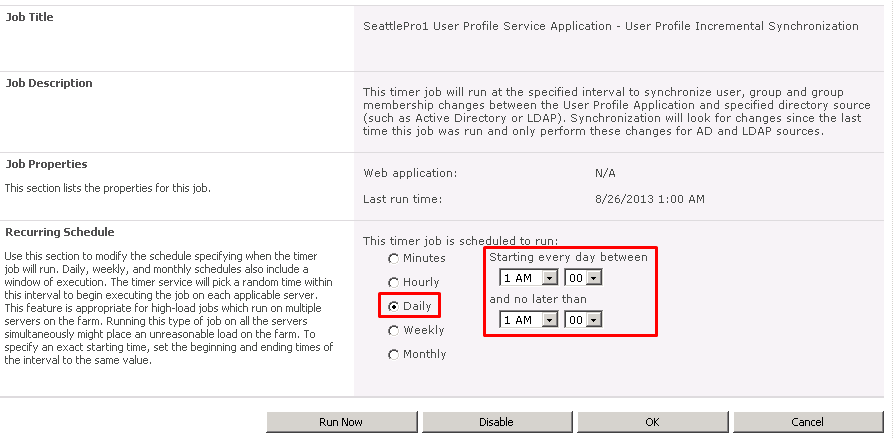Click the Web application N/A value
Screen dimensions: 893x439
605,173
